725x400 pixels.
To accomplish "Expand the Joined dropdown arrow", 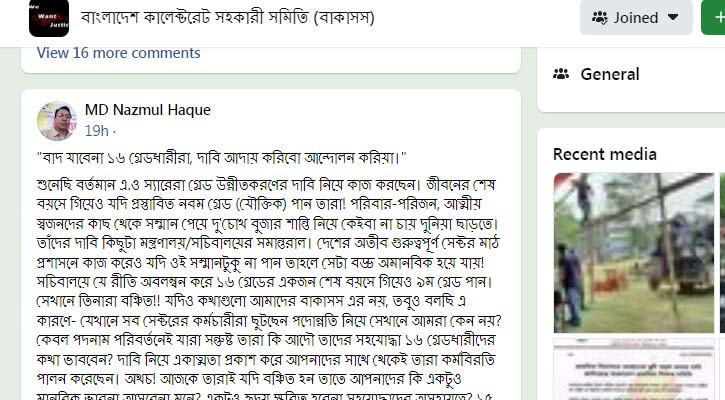I will 673,18.
